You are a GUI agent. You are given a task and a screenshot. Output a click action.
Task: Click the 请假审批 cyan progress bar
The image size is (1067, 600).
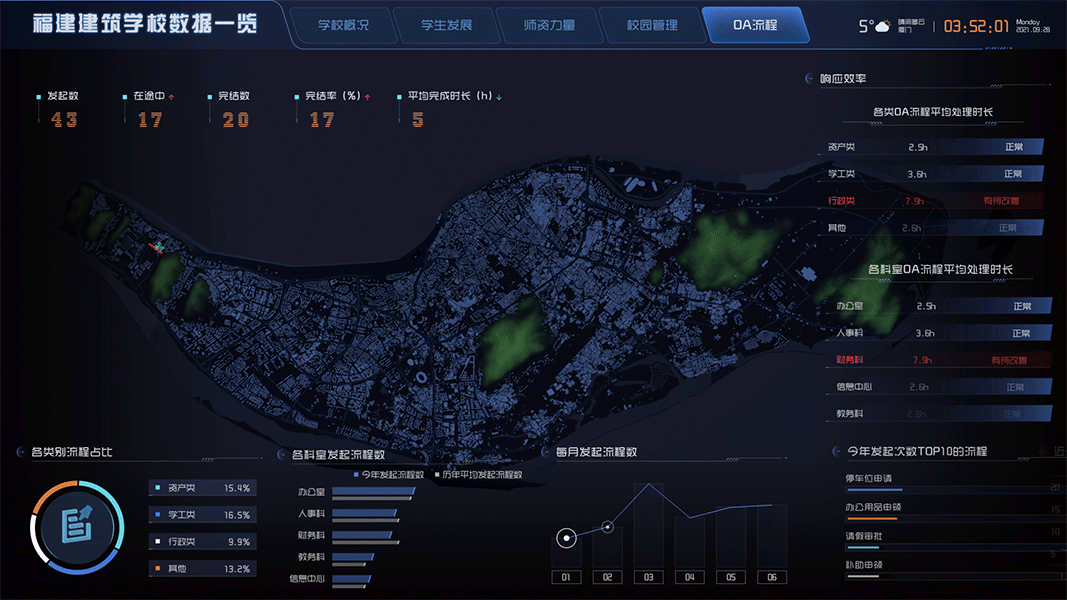click(862, 548)
